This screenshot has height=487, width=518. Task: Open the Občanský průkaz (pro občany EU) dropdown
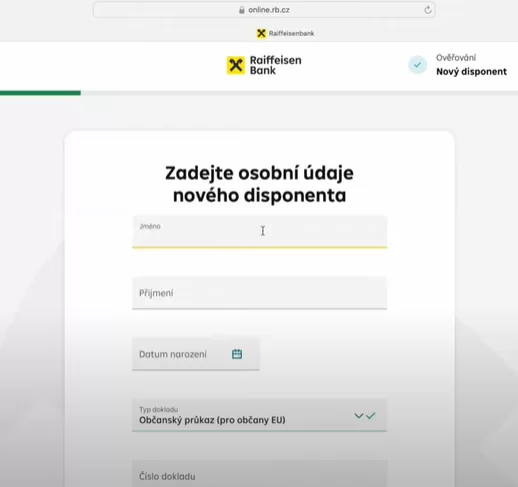tap(259, 415)
